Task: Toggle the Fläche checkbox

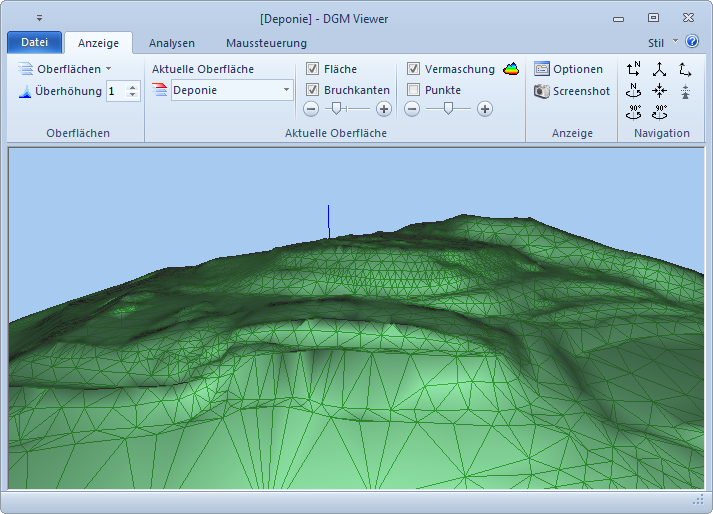Action: tap(313, 69)
